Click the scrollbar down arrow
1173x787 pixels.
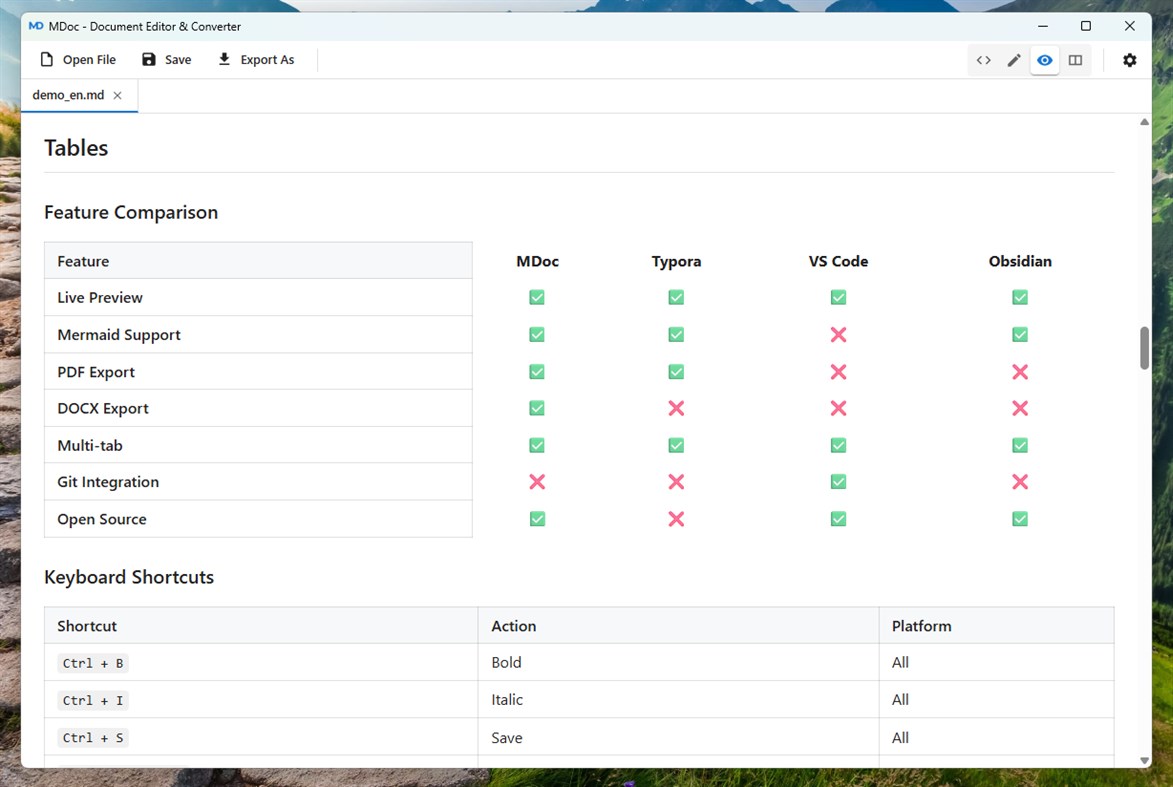click(x=1145, y=760)
